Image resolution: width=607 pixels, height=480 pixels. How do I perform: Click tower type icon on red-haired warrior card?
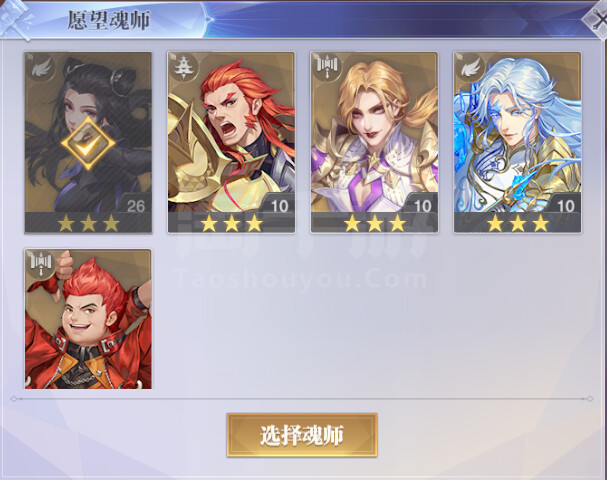(x=183, y=68)
